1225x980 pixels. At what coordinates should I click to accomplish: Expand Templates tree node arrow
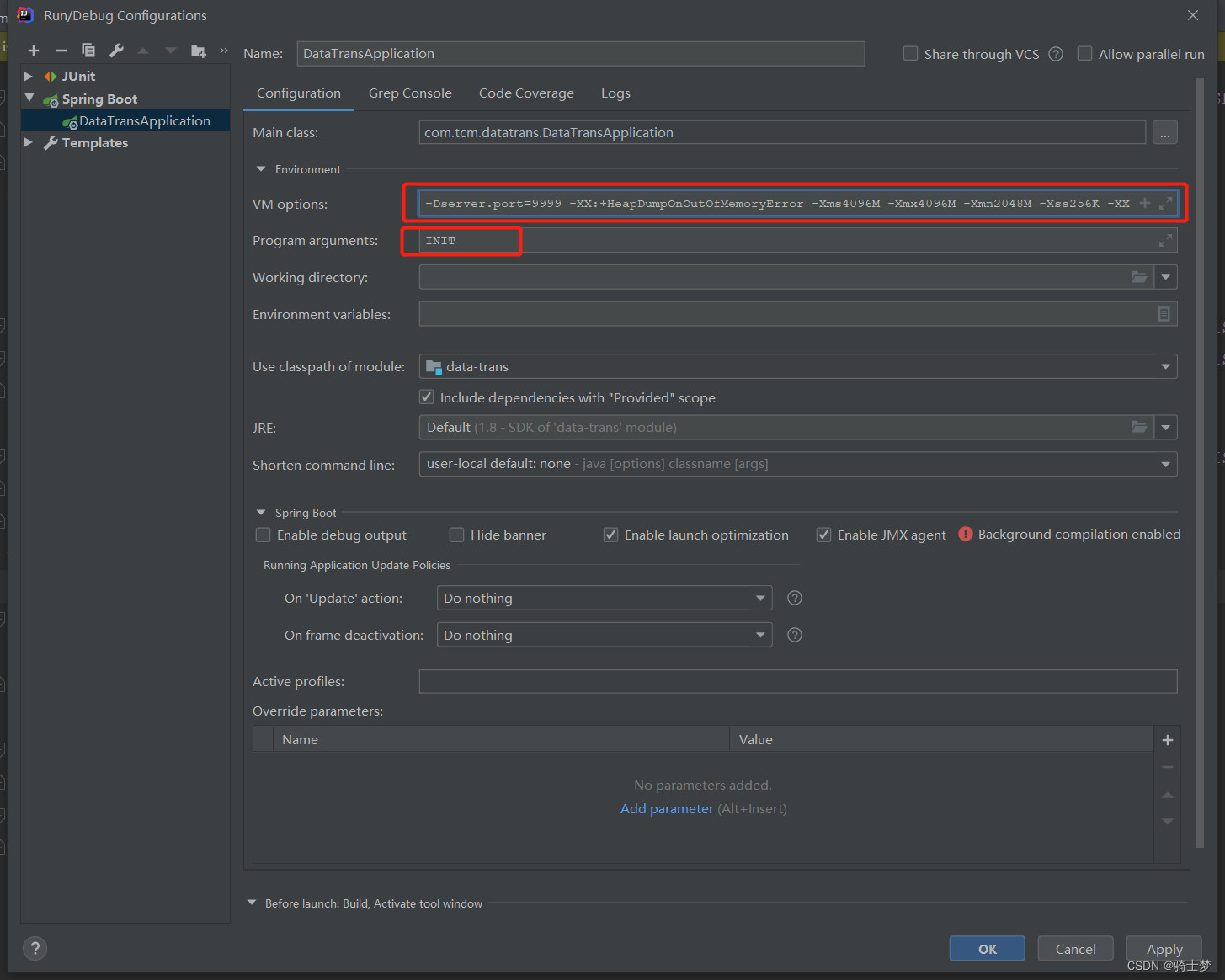coord(29,142)
